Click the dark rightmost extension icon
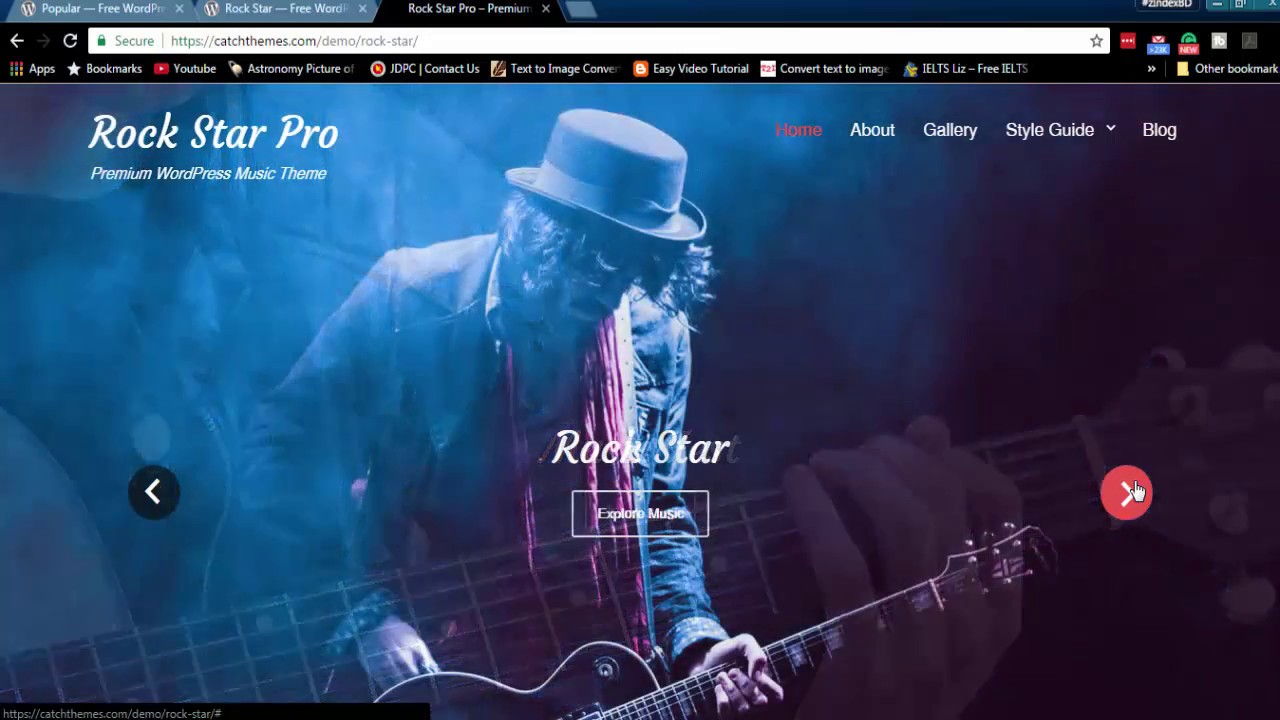The width and height of the screenshot is (1280, 720). tap(1249, 41)
